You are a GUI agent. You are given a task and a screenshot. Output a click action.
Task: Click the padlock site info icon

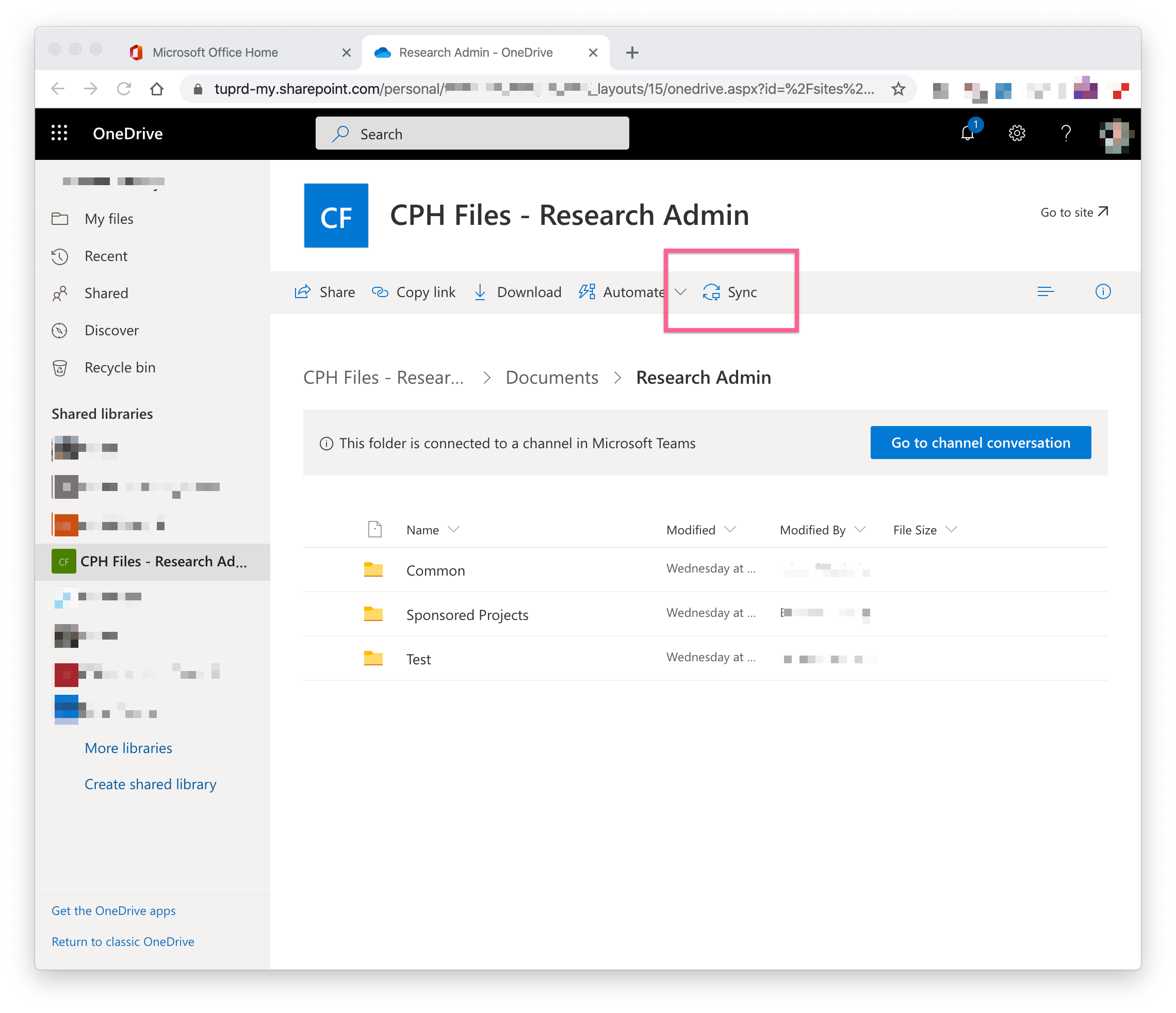[198, 89]
